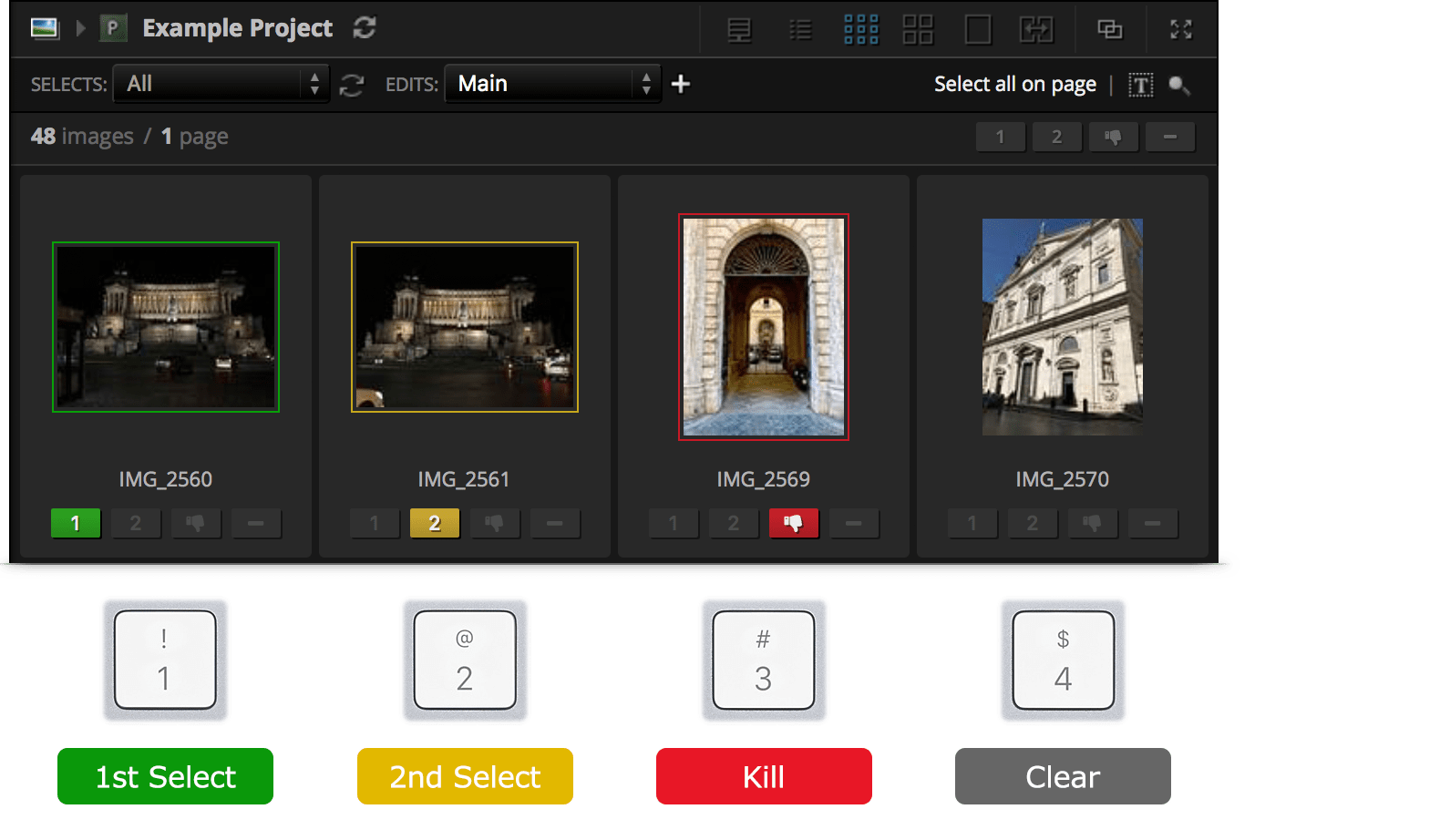Select the IMG_2569 thumbnail
Viewport: 1440px width, 840px height.
[764, 327]
